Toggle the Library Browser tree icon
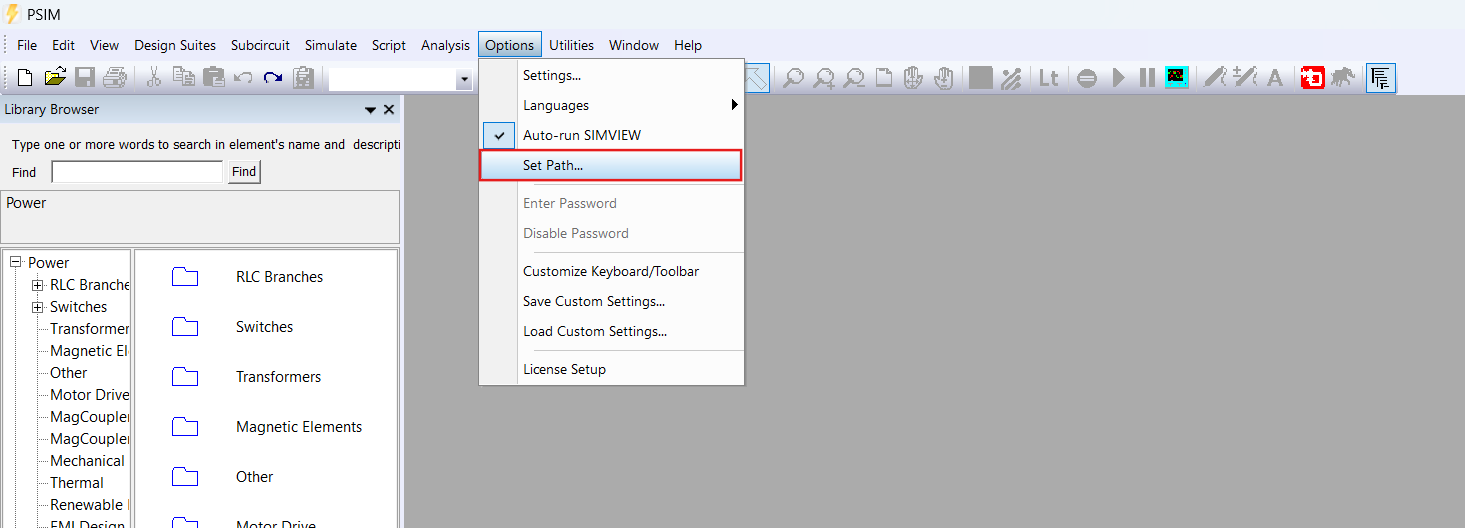 point(1381,78)
